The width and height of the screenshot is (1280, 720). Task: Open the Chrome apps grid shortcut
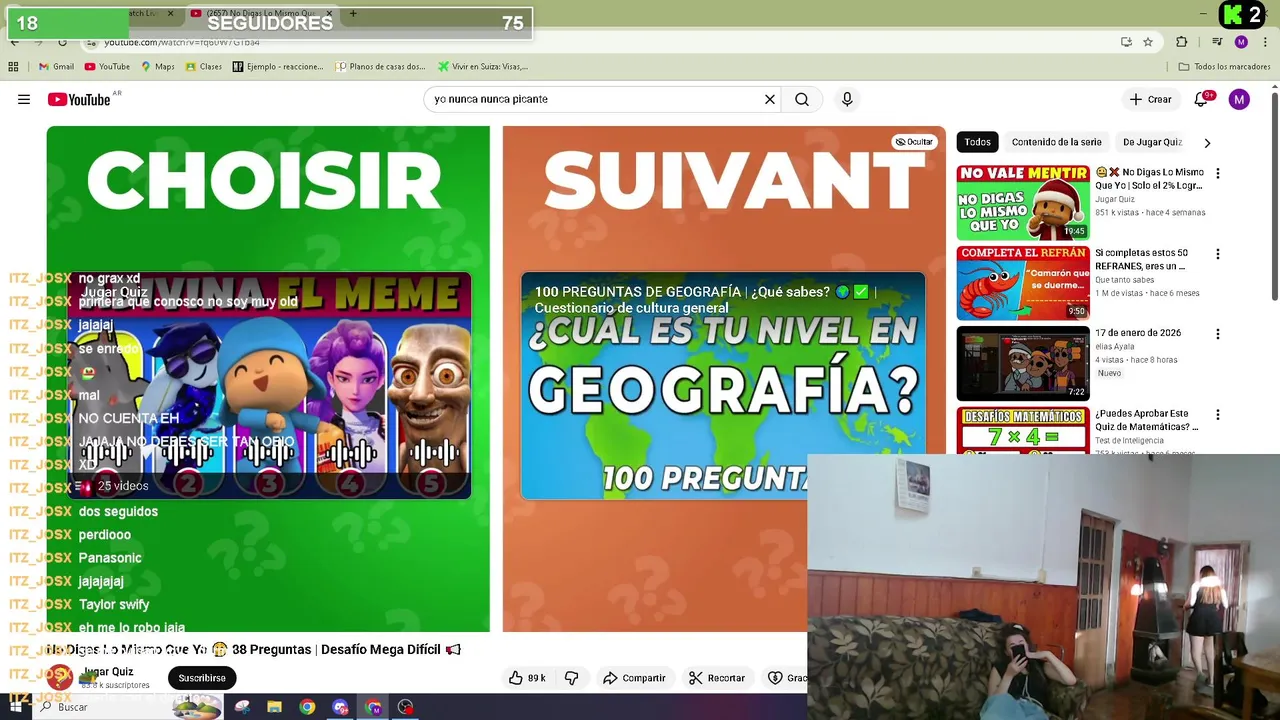pos(13,67)
